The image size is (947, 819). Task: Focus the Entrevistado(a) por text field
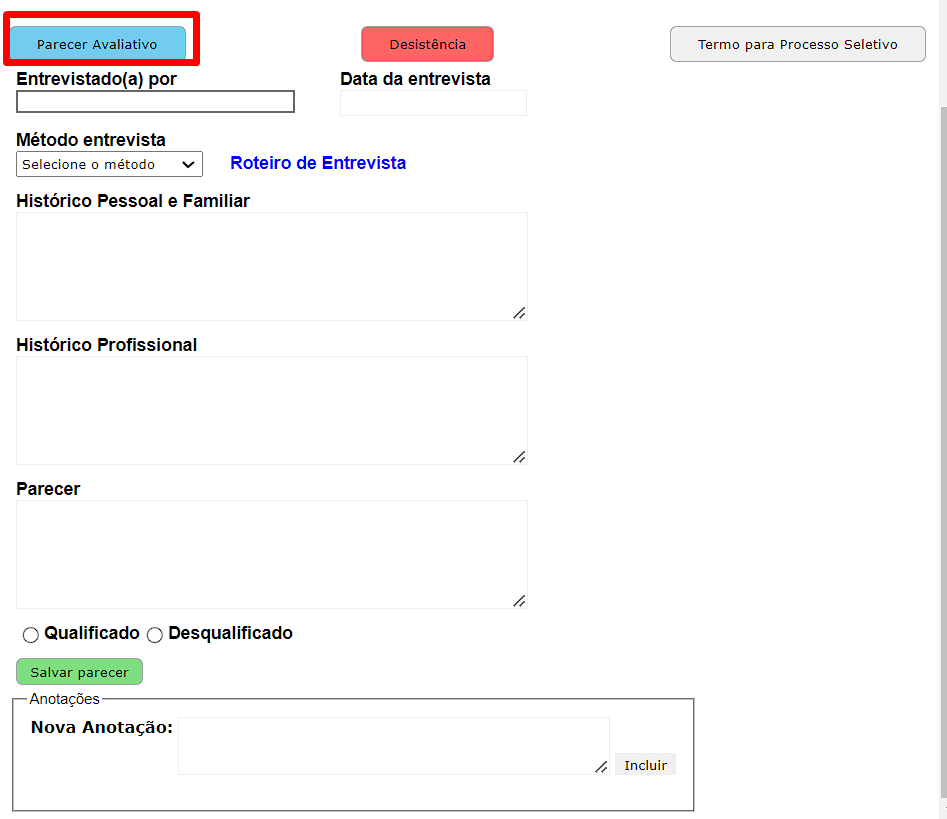(155, 102)
